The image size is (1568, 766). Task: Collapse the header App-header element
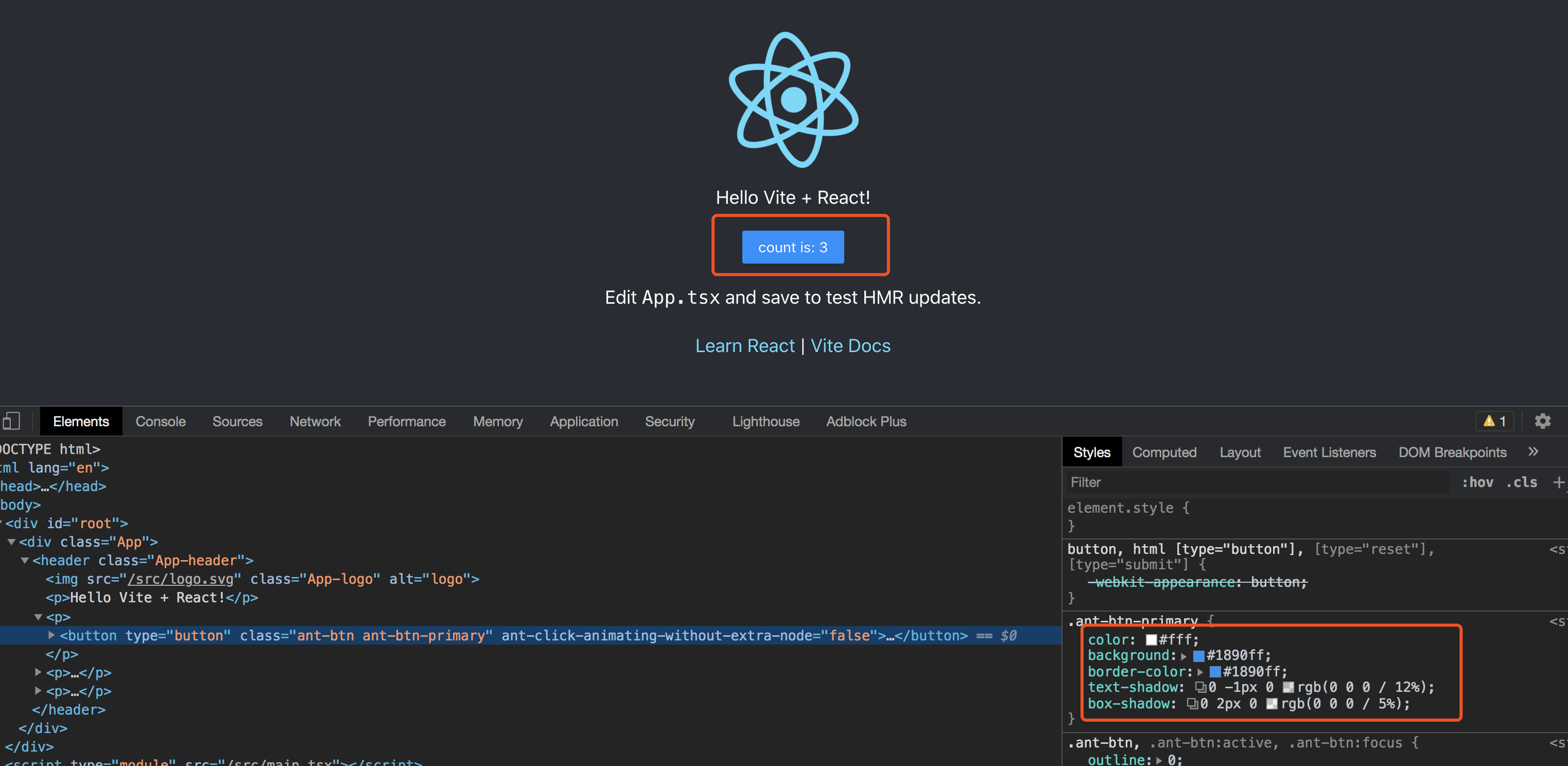tap(24, 560)
